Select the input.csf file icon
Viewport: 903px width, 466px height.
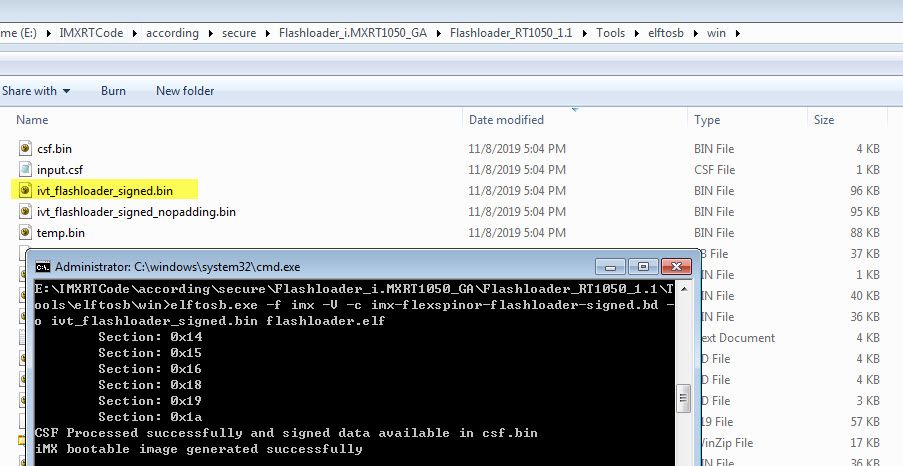pos(25,169)
